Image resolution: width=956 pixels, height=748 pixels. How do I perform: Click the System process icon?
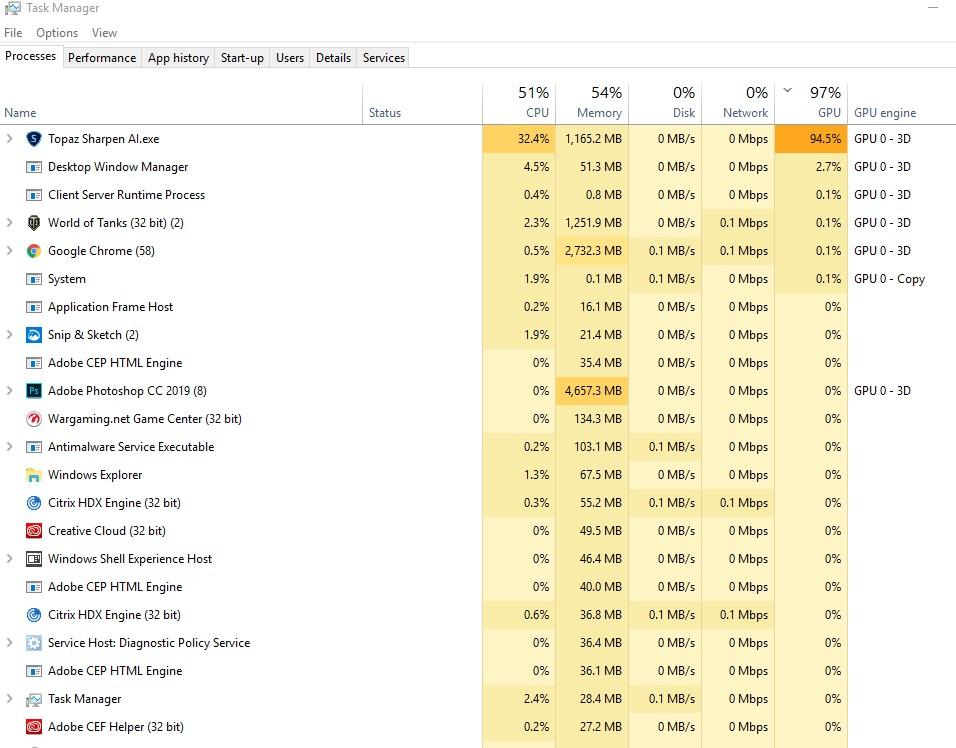[34, 279]
